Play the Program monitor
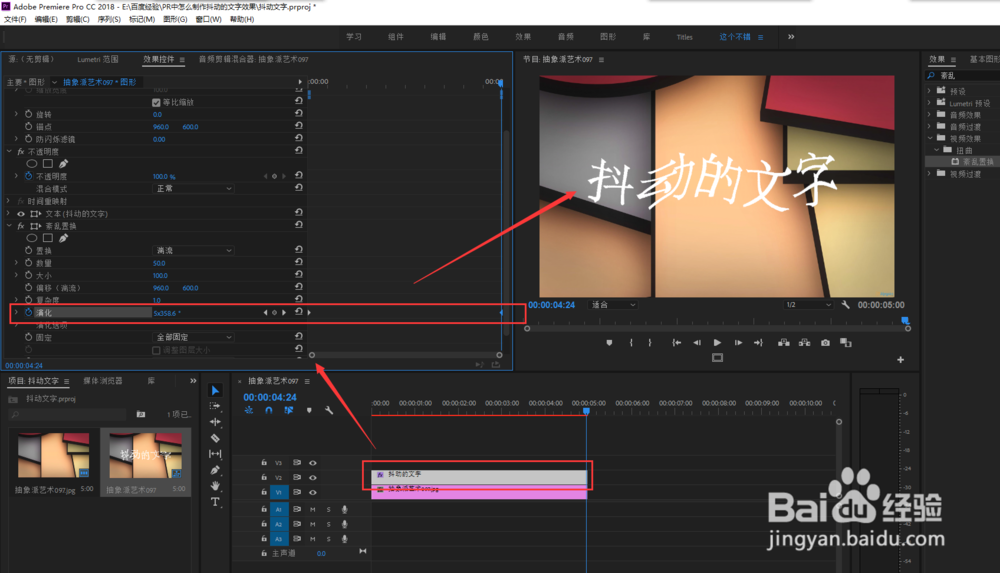The width and height of the screenshot is (1000, 573). [x=717, y=343]
